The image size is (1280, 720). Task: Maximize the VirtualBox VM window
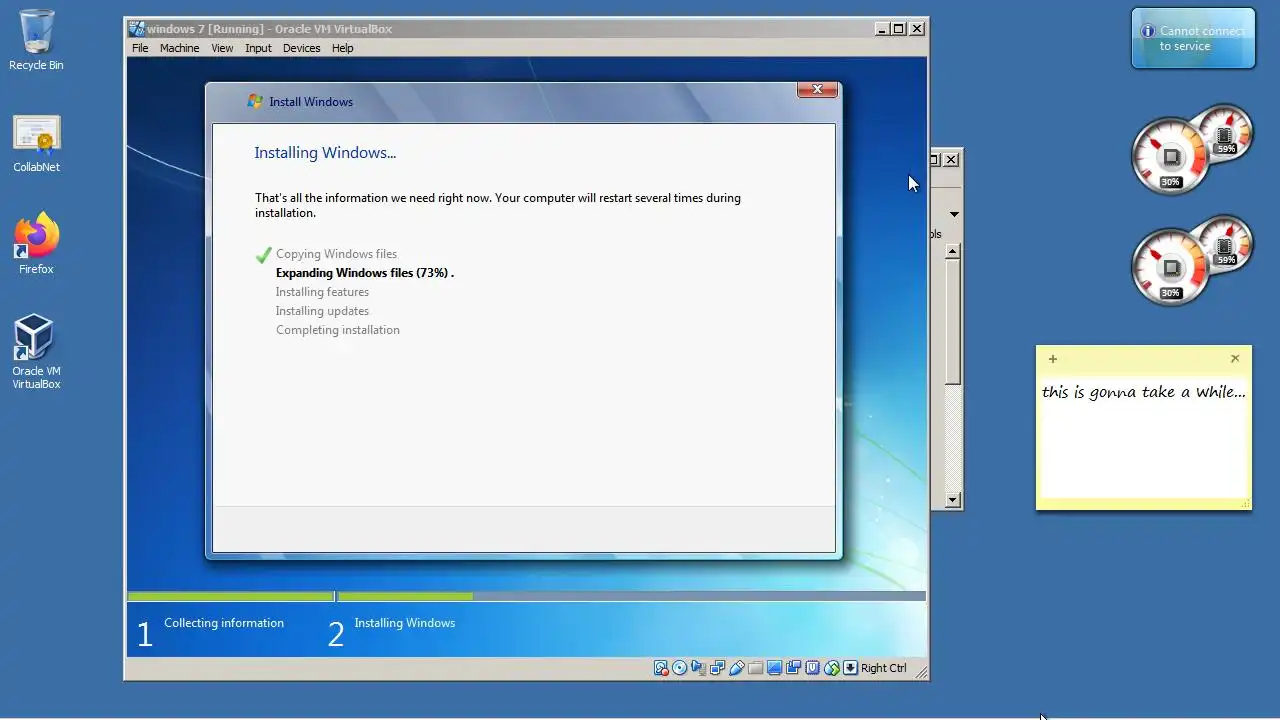click(x=898, y=29)
